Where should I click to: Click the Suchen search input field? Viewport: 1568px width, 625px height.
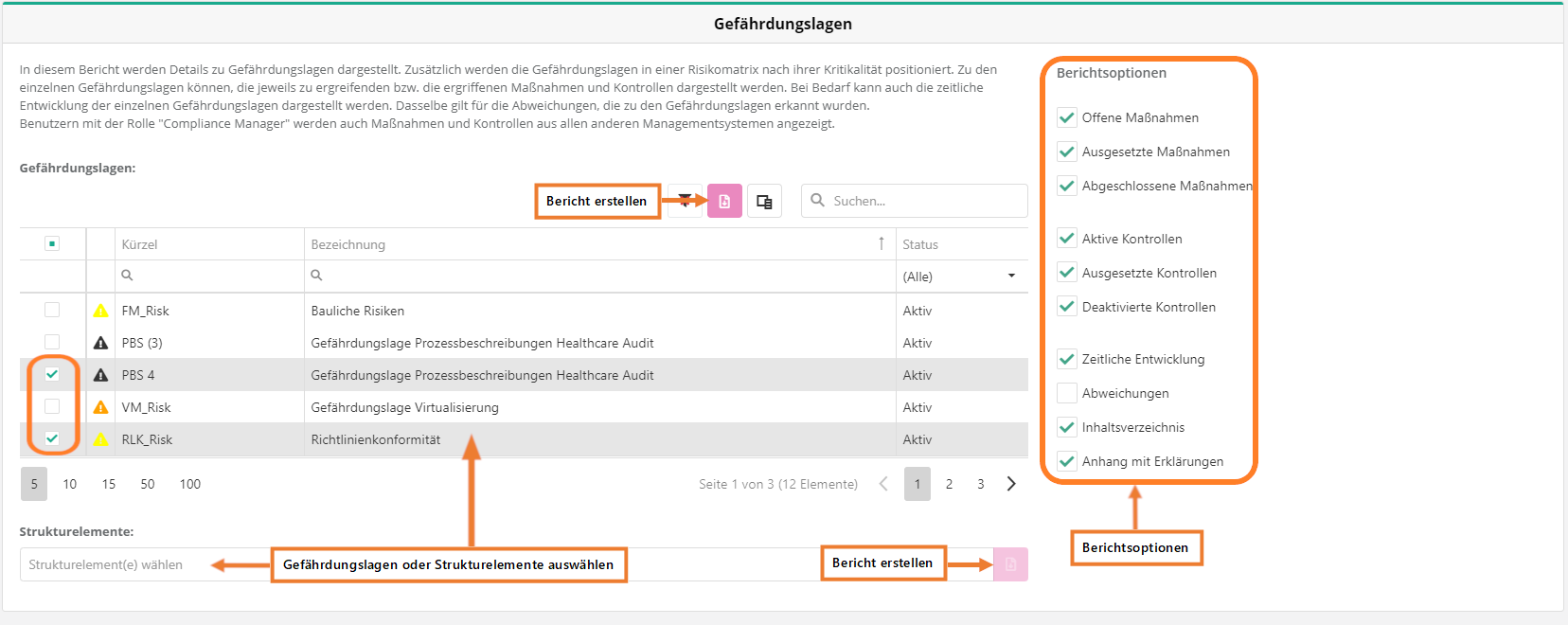923,201
